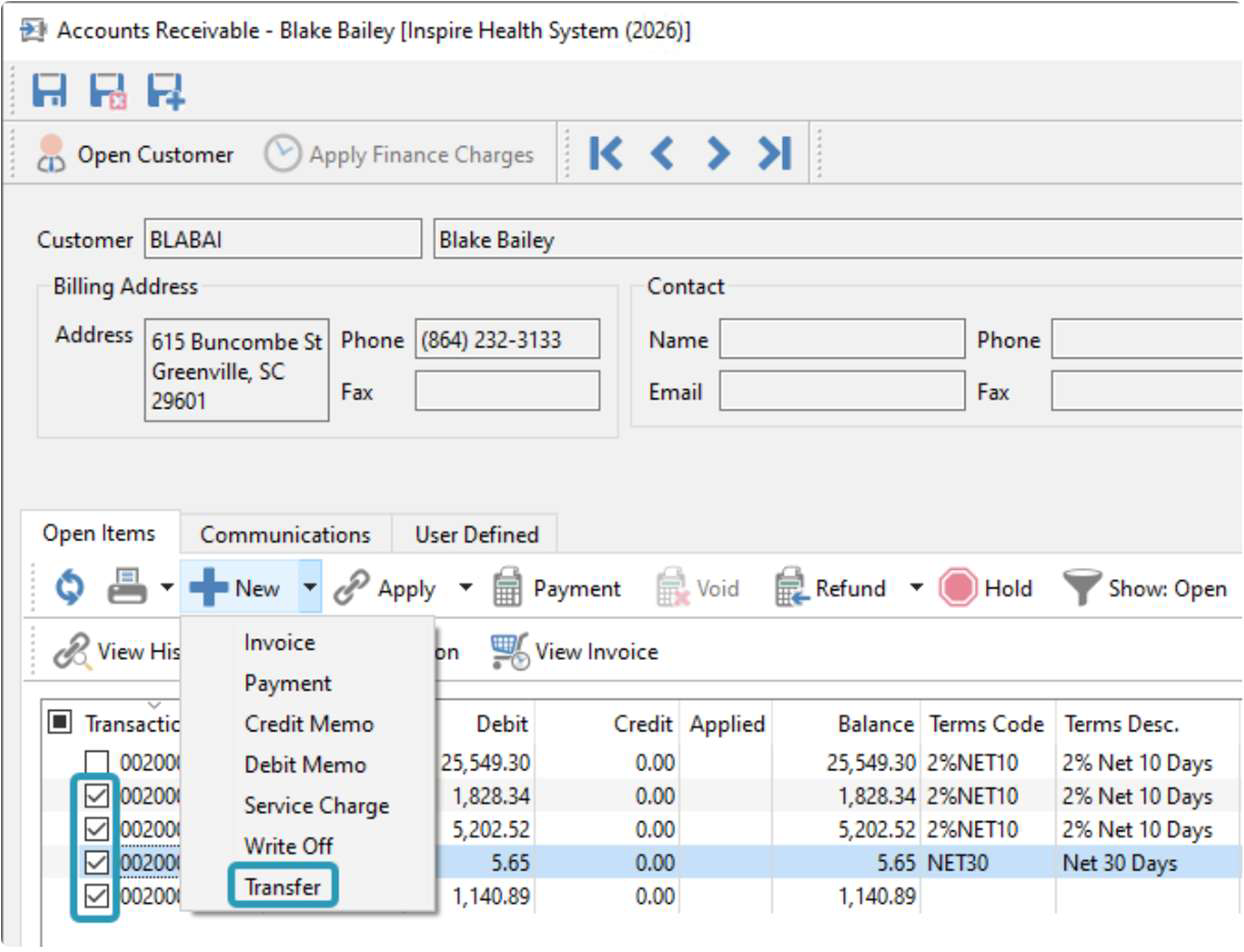Click the Save and New icon

165,91
